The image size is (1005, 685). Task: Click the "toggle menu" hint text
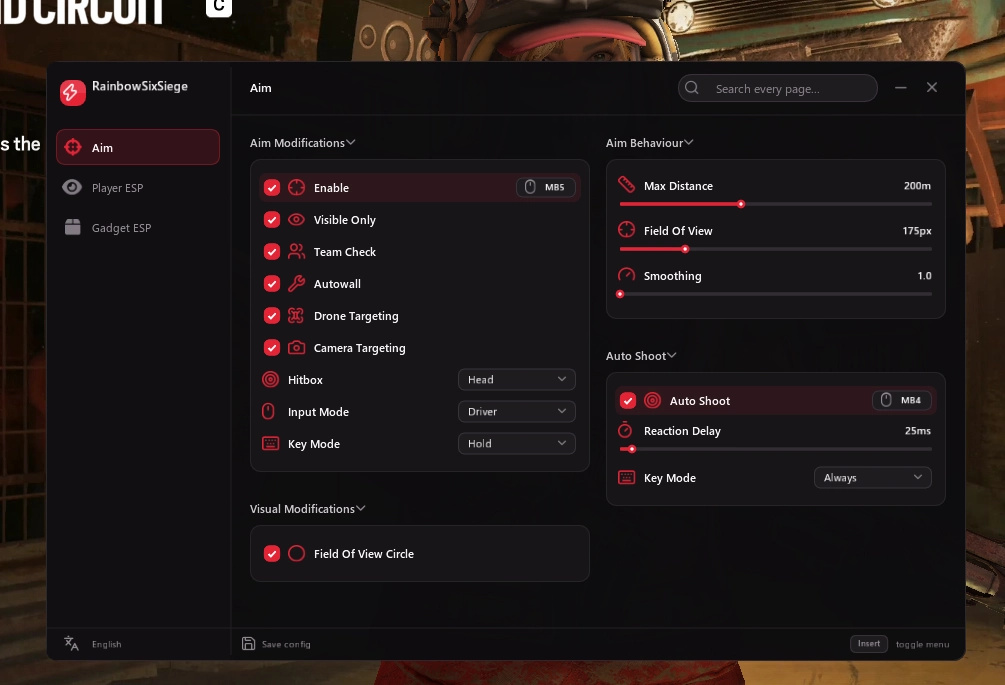(922, 644)
